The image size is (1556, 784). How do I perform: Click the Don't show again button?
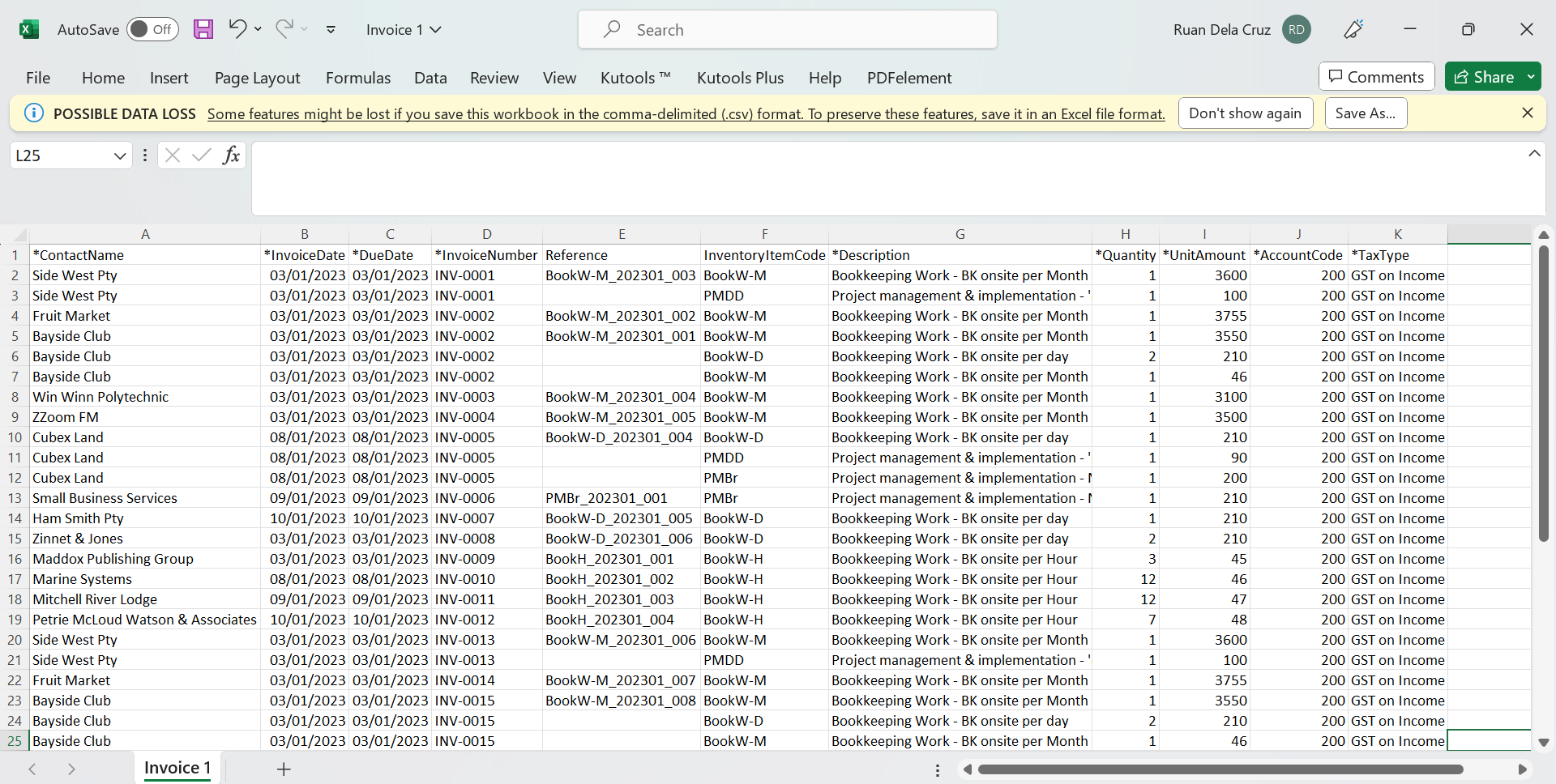pos(1245,113)
